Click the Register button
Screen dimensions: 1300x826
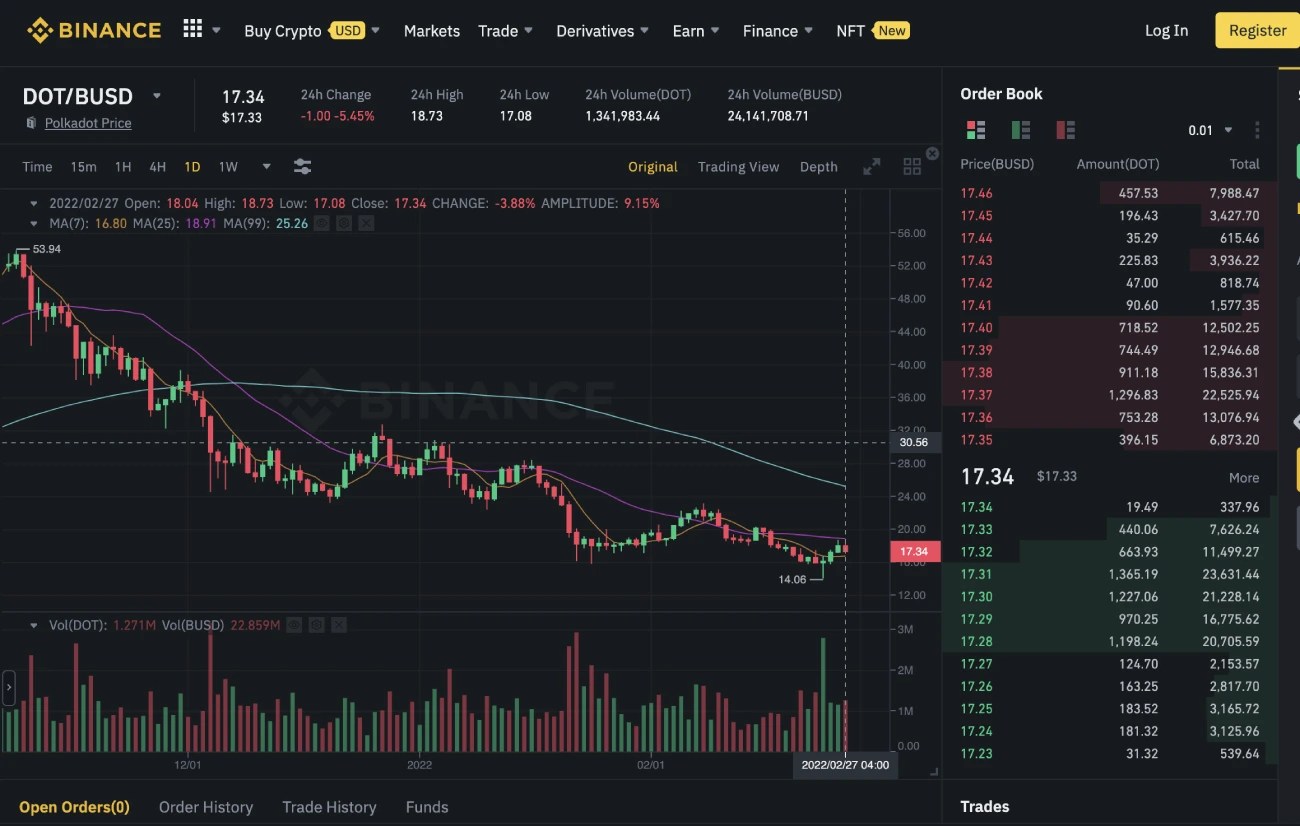coord(1256,30)
